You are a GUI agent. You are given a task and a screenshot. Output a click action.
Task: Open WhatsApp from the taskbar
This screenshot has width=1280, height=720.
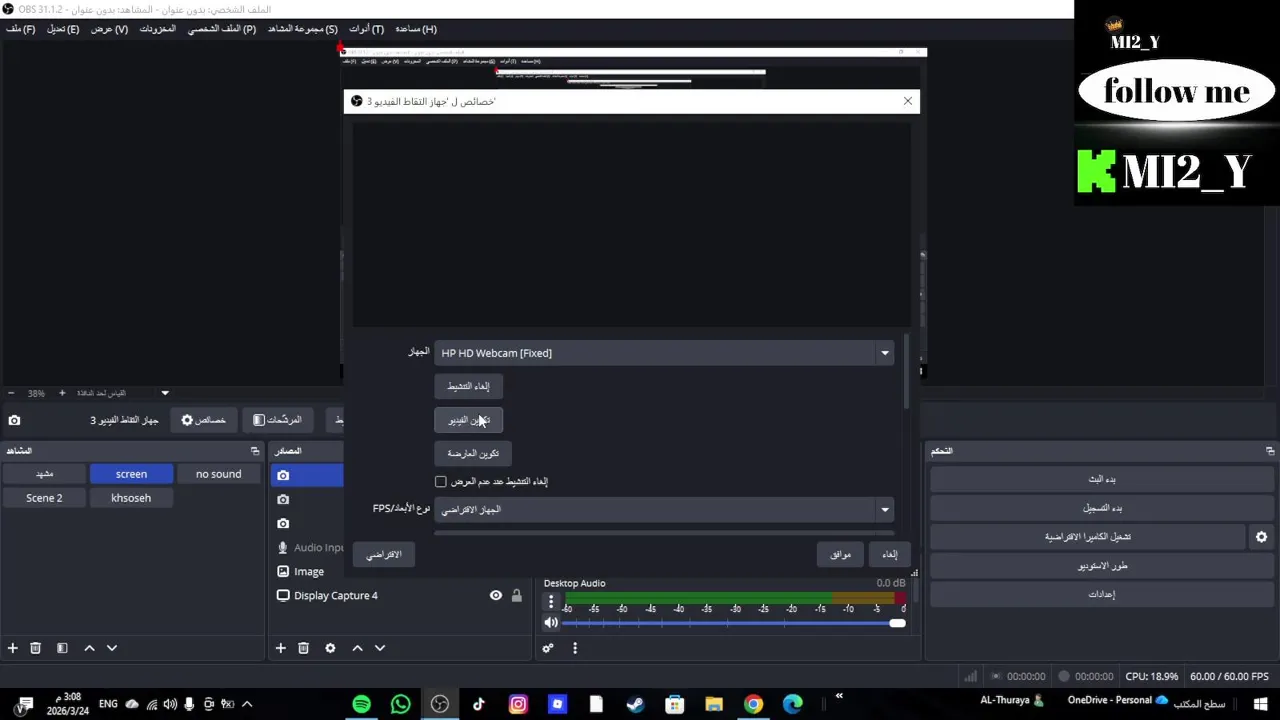point(401,704)
